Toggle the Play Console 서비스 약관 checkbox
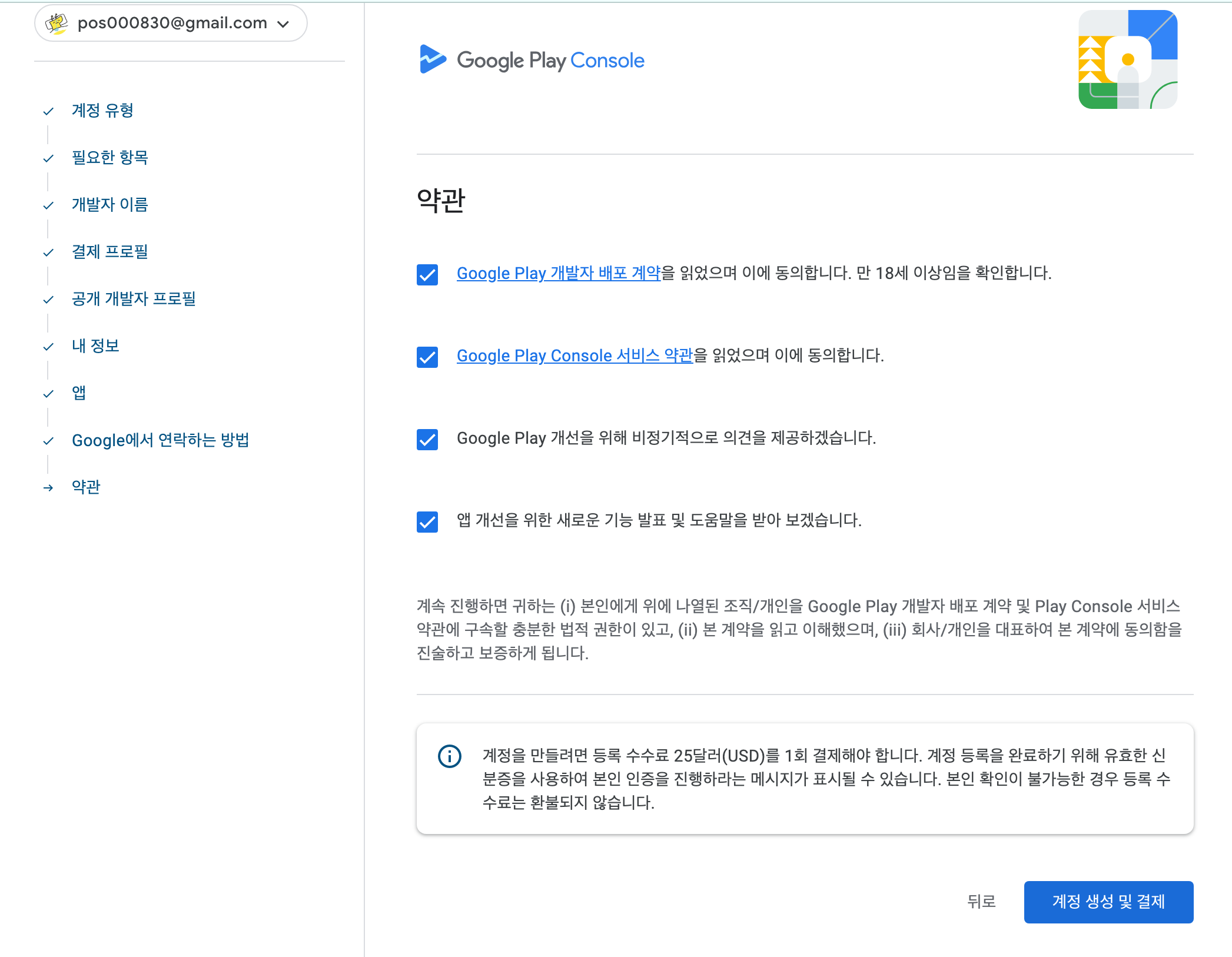Image resolution: width=1232 pixels, height=957 pixels. [x=427, y=357]
